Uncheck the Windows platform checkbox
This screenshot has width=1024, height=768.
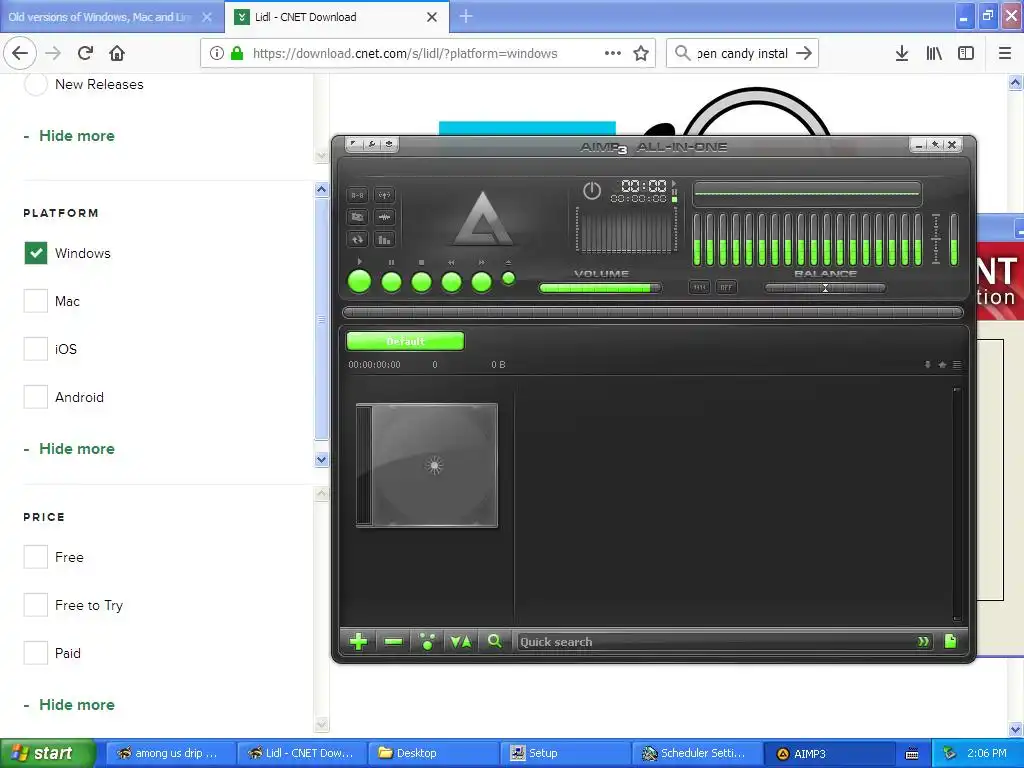click(x=36, y=253)
